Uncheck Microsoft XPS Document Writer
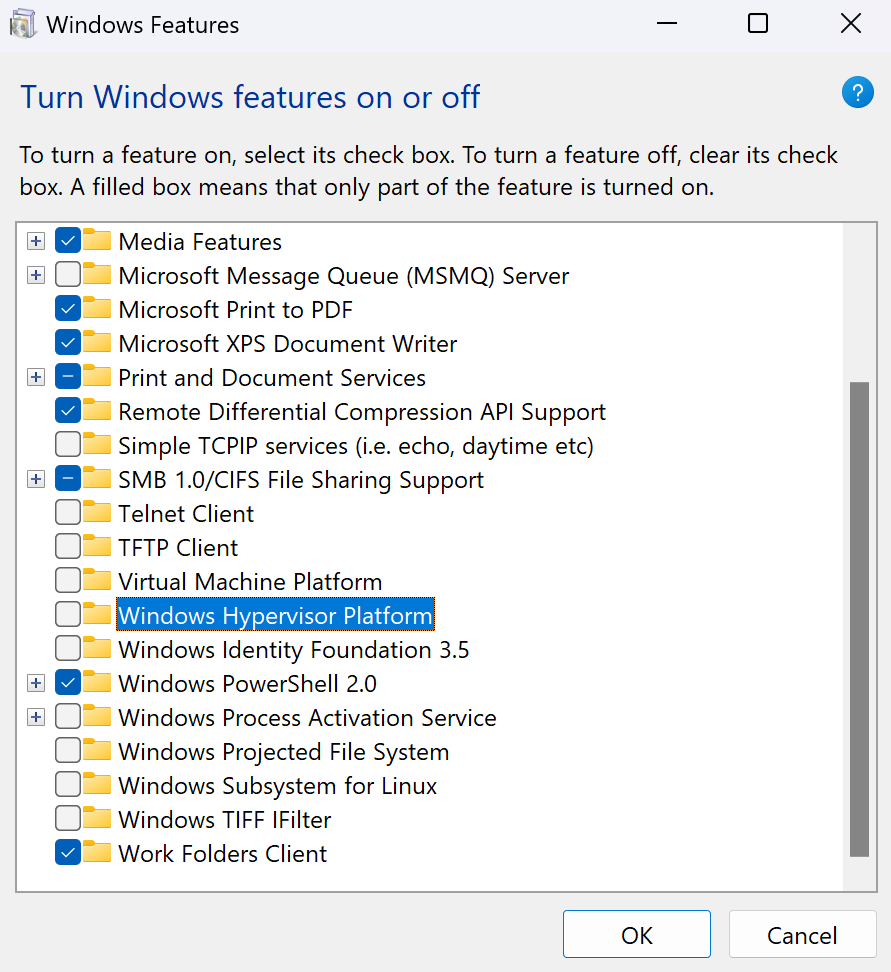 click(x=68, y=343)
